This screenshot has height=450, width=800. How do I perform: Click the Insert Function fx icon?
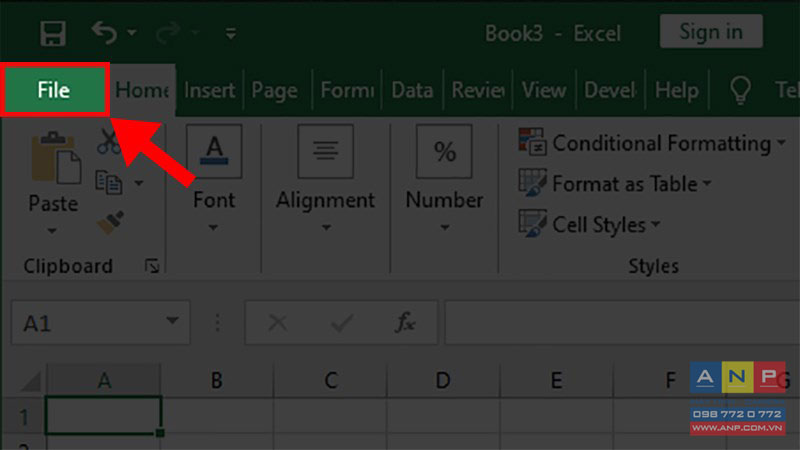pyautogui.click(x=406, y=322)
